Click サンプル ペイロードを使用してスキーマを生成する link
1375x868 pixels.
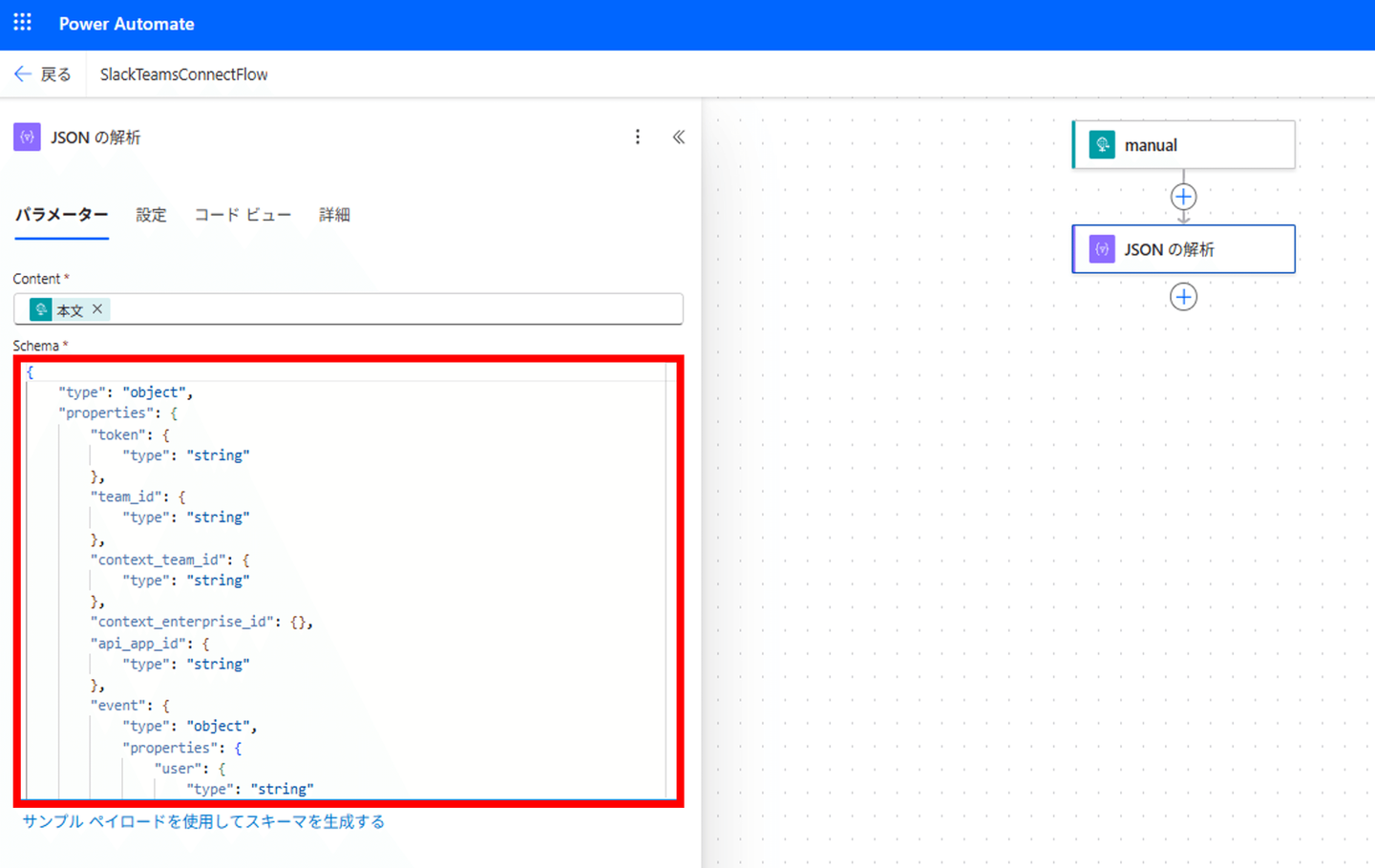[203, 821]
